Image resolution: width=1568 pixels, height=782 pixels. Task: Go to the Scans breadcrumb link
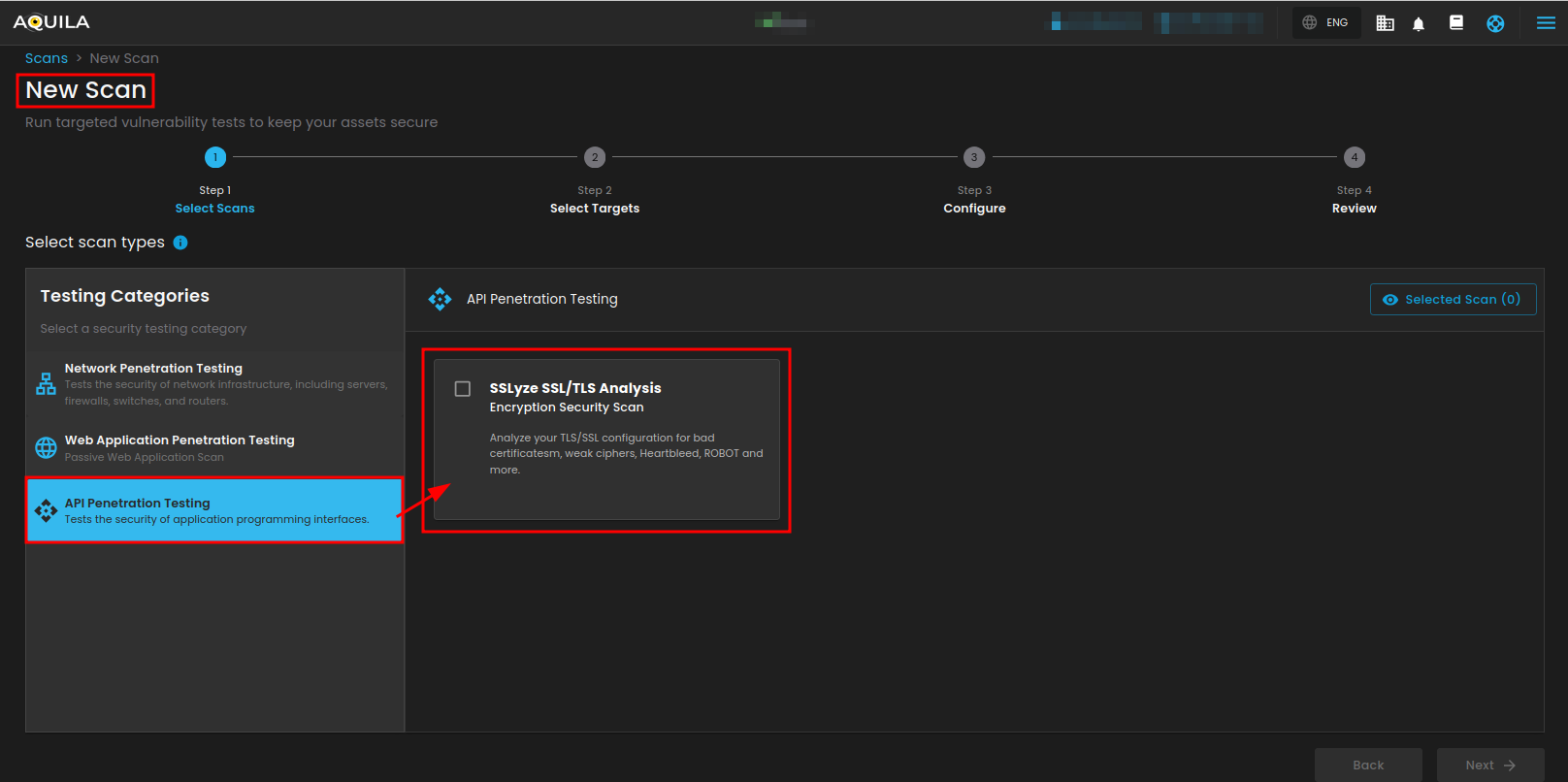pyautogui.click(x=47, y=58)
